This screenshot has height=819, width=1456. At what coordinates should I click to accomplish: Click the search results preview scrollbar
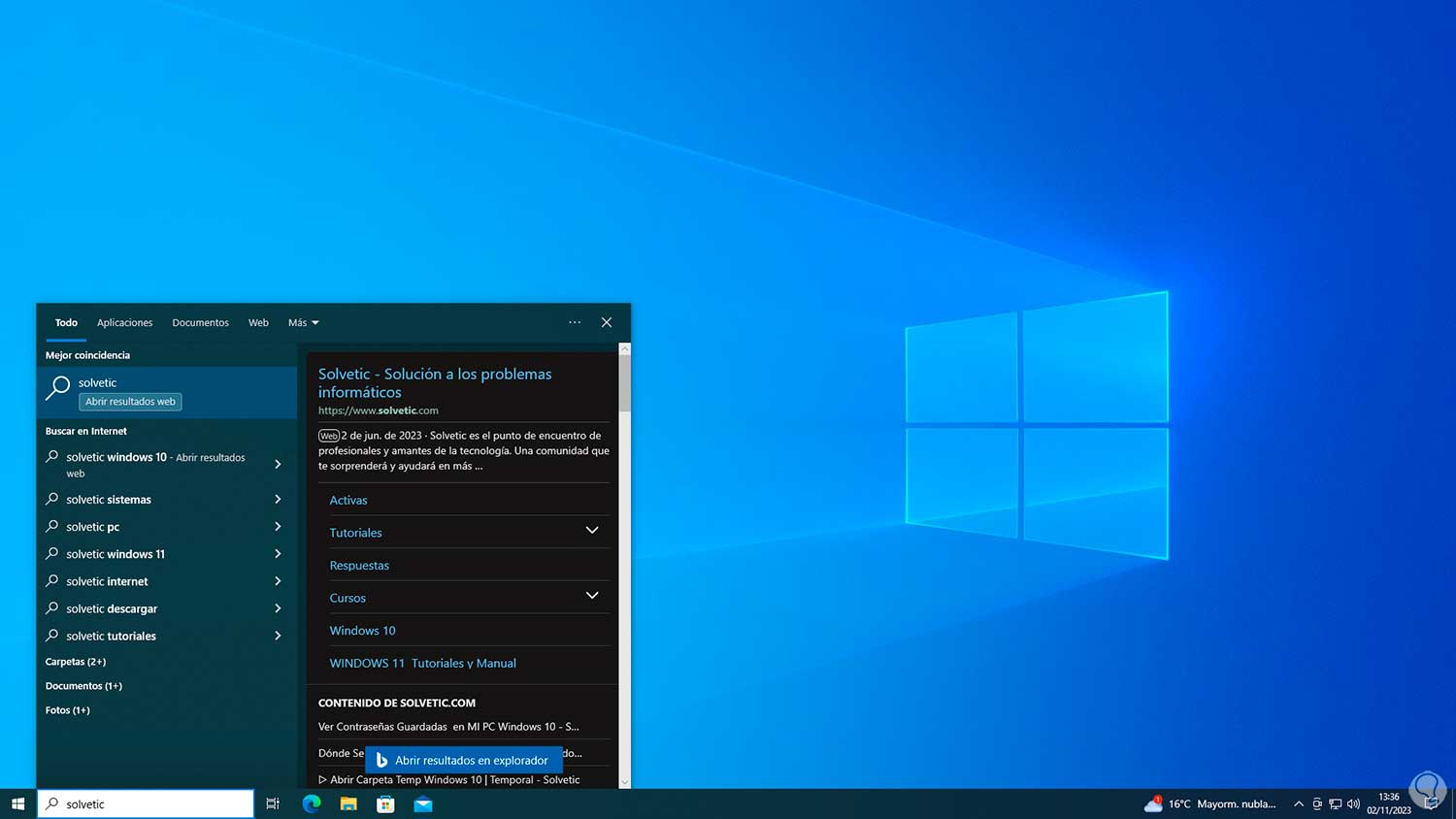click(x=624, y=384)
